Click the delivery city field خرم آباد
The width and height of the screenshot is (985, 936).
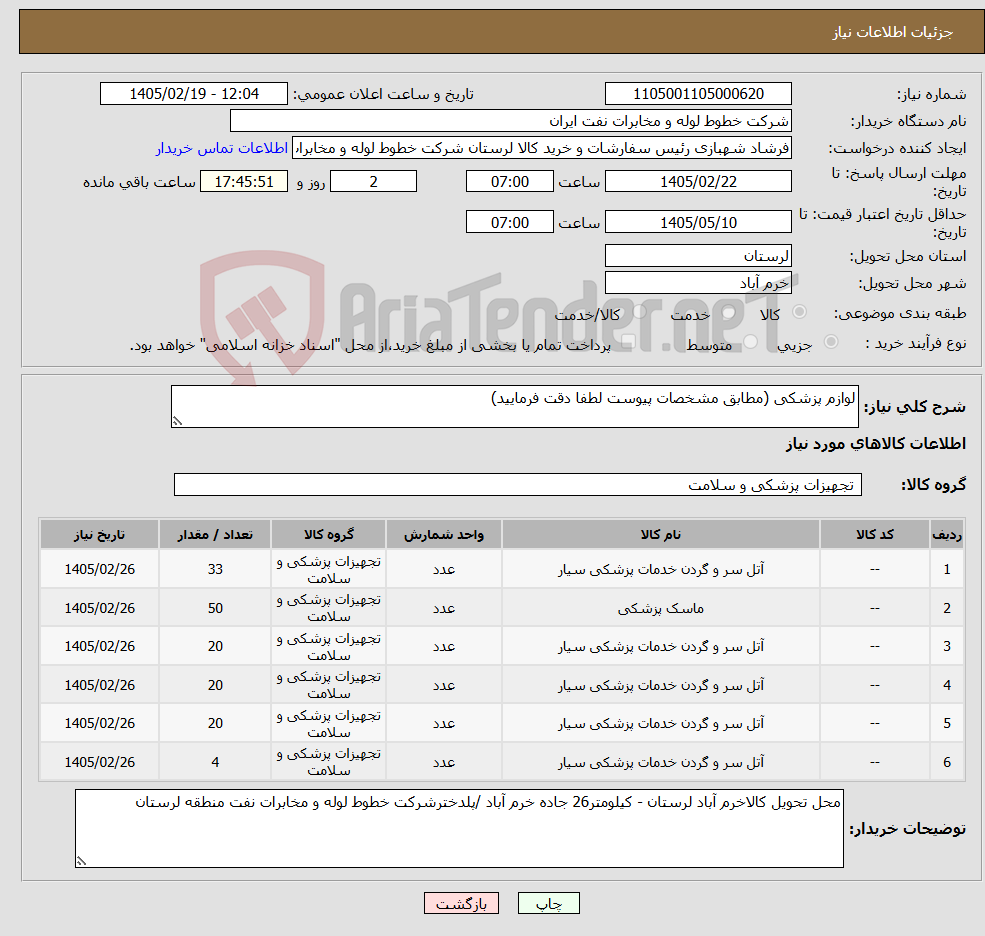coord(698,283)
